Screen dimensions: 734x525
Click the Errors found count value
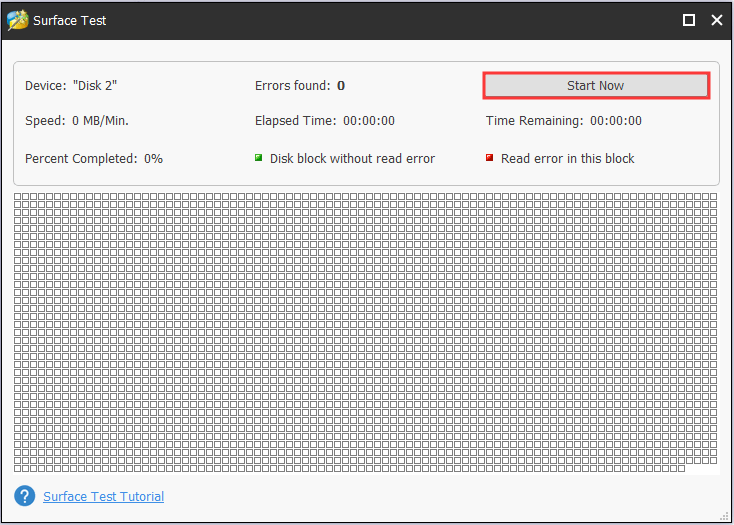pyautogui.click(x=341, y=86)
